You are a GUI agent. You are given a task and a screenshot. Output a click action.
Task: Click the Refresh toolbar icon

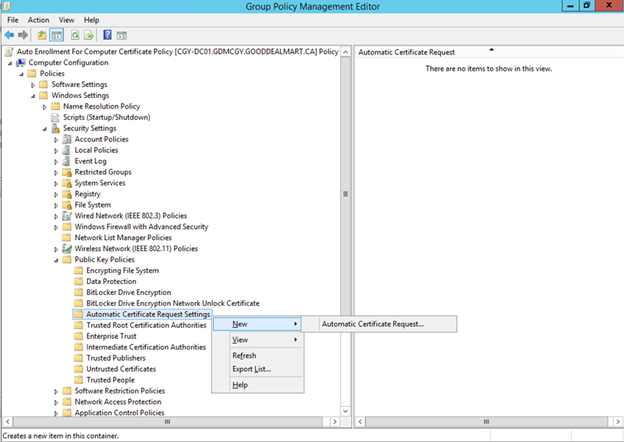75,34
